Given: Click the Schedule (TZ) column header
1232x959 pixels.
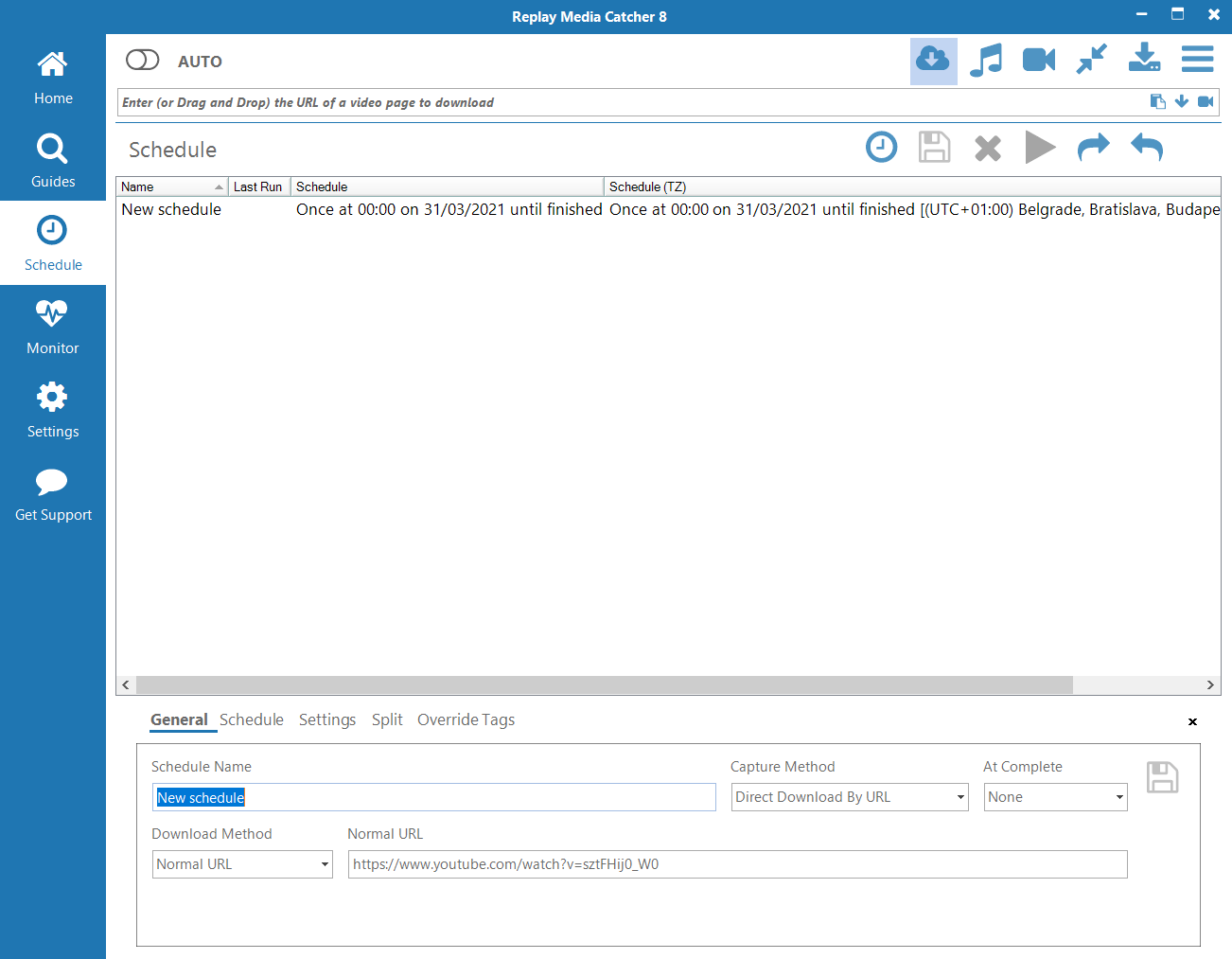Looking at the screenshot, I should pyautogui.click(x=912, y=186).
